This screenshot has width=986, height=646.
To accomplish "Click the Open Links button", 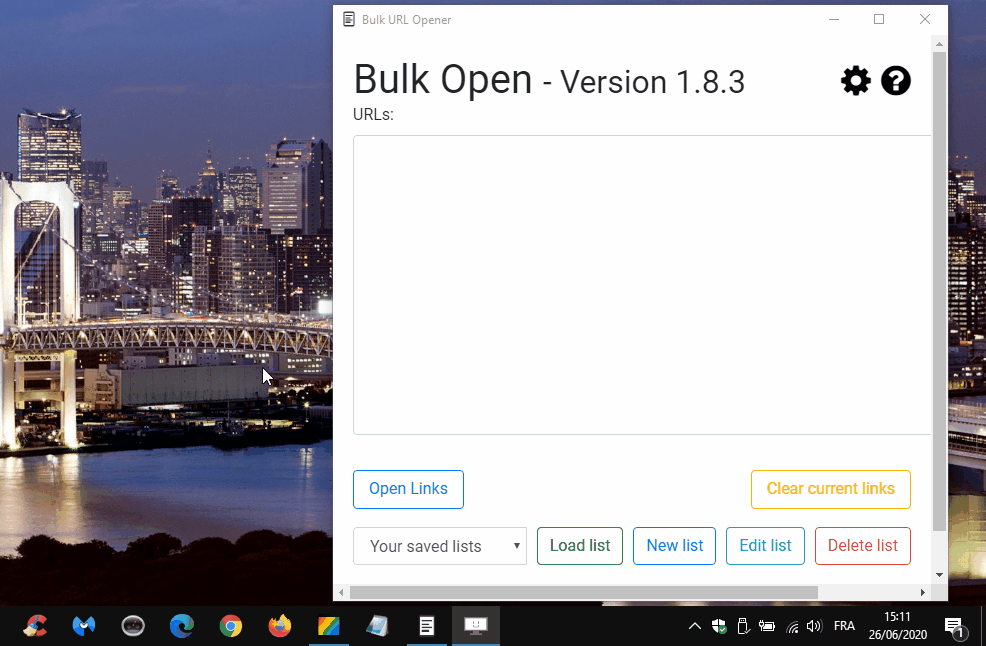I will [x=408, y=489].
